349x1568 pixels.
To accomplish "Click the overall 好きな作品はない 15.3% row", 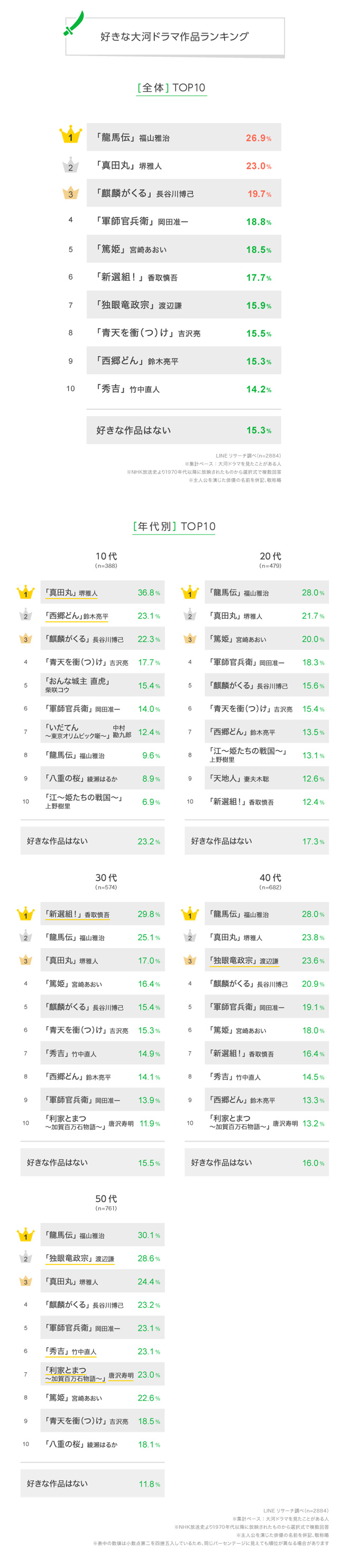I will click(184, 430).
